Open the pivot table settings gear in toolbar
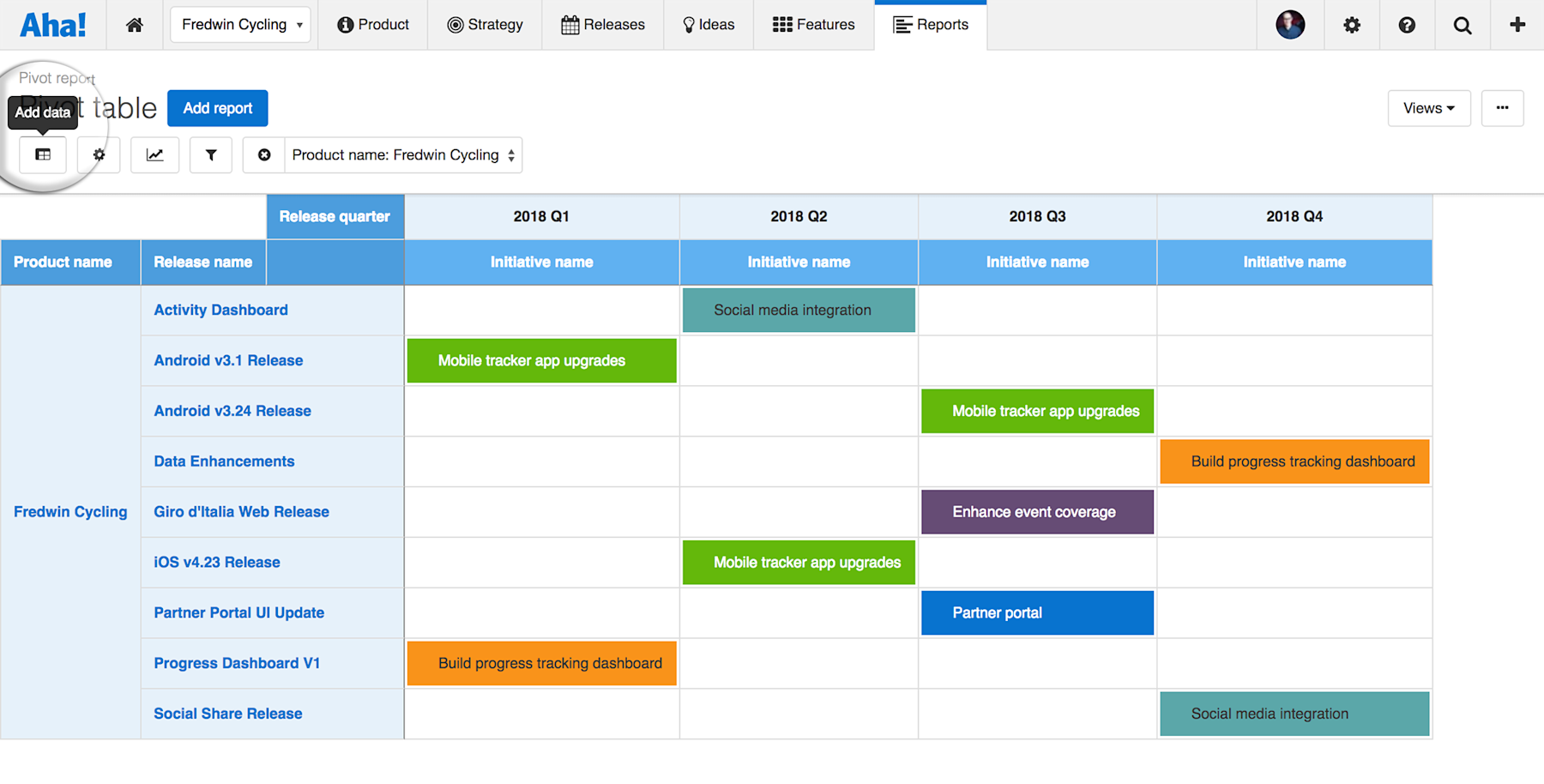1544x784 pixels. [99, 155]
